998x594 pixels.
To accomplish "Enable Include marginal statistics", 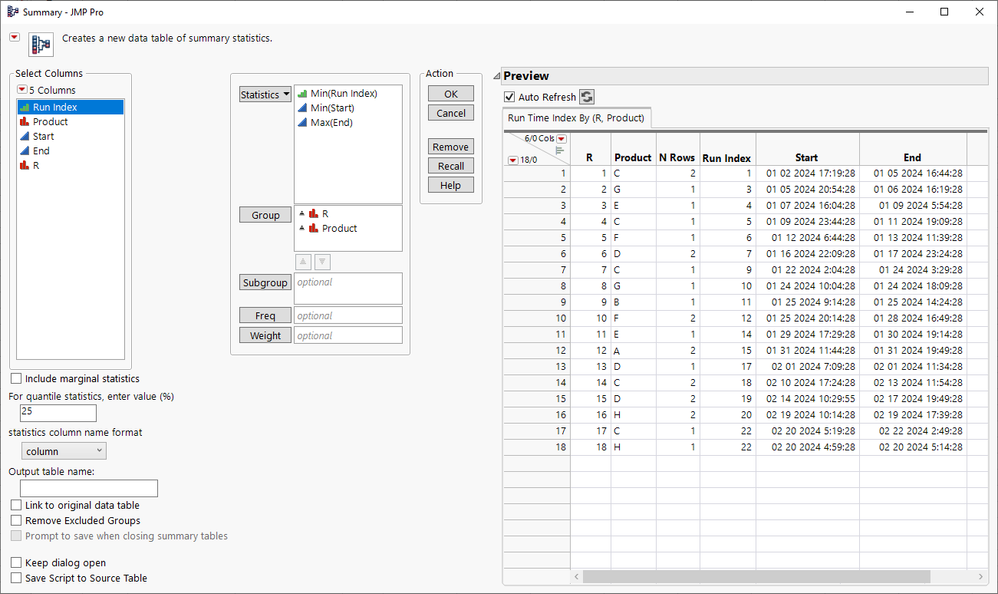I will [16, 378].
